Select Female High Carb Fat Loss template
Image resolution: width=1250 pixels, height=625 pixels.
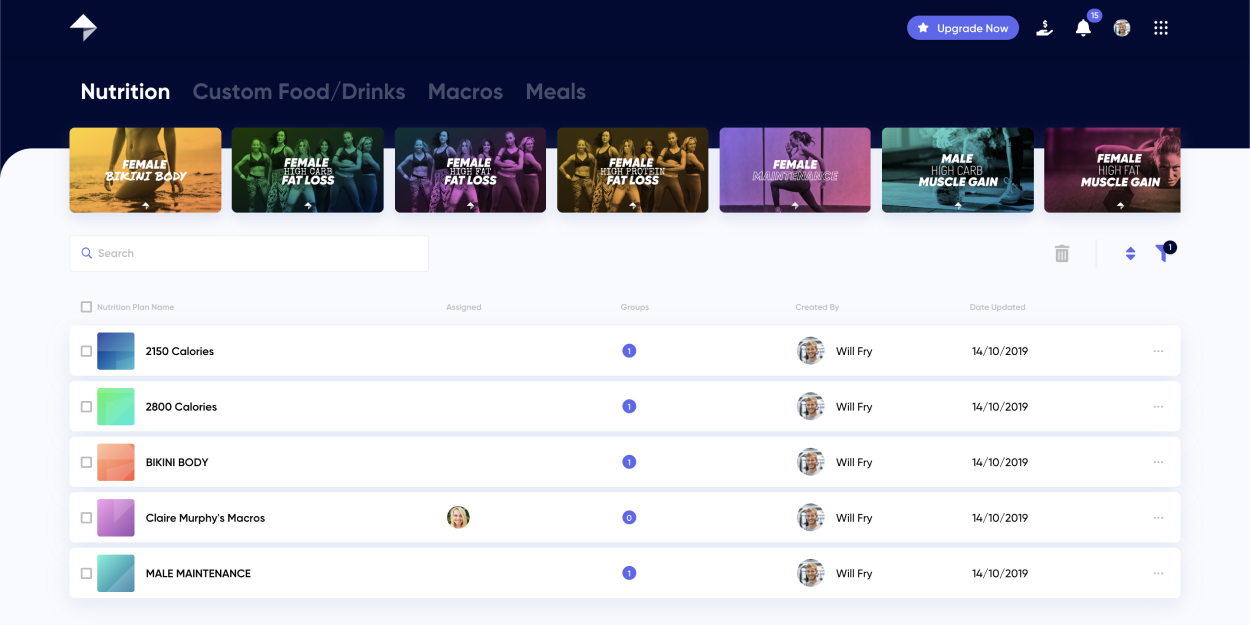pyautogui.click(x=308, y=170)
